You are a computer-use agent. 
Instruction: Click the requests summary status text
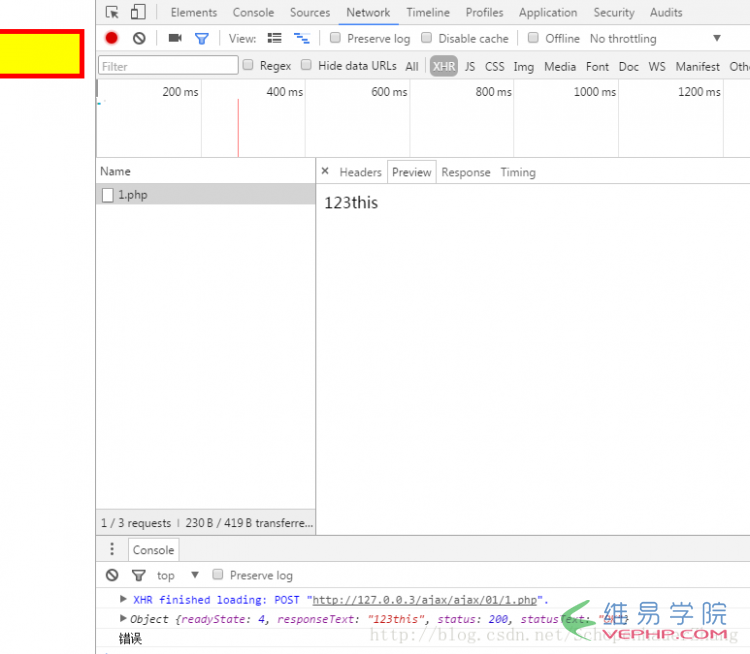coord(207,523)
